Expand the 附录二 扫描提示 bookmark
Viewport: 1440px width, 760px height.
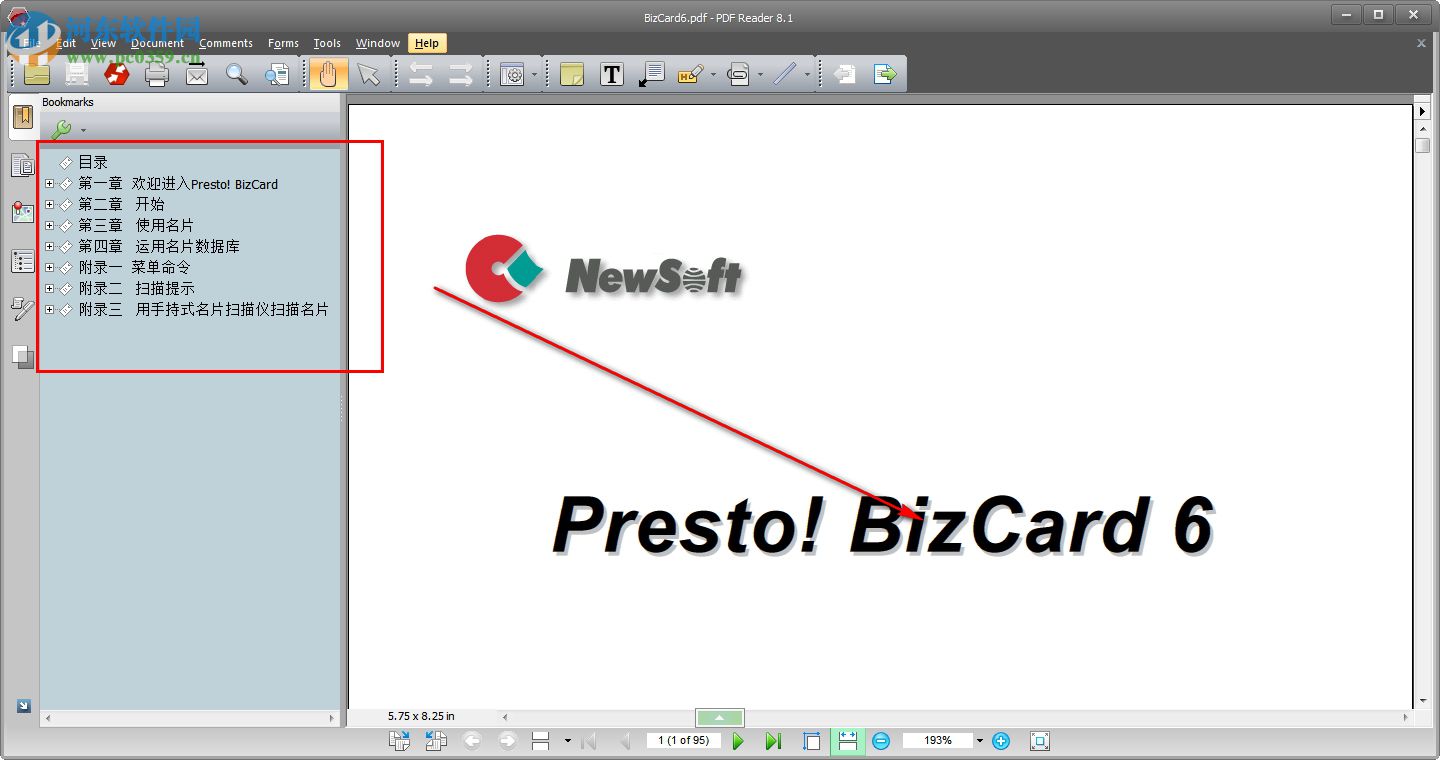(50, 288)
